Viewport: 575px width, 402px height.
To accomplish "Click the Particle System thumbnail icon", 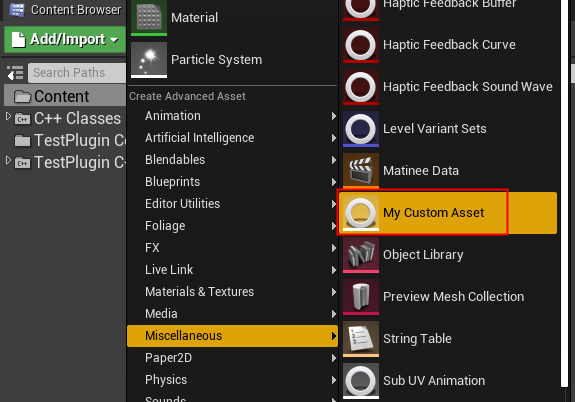I will 149,60.
